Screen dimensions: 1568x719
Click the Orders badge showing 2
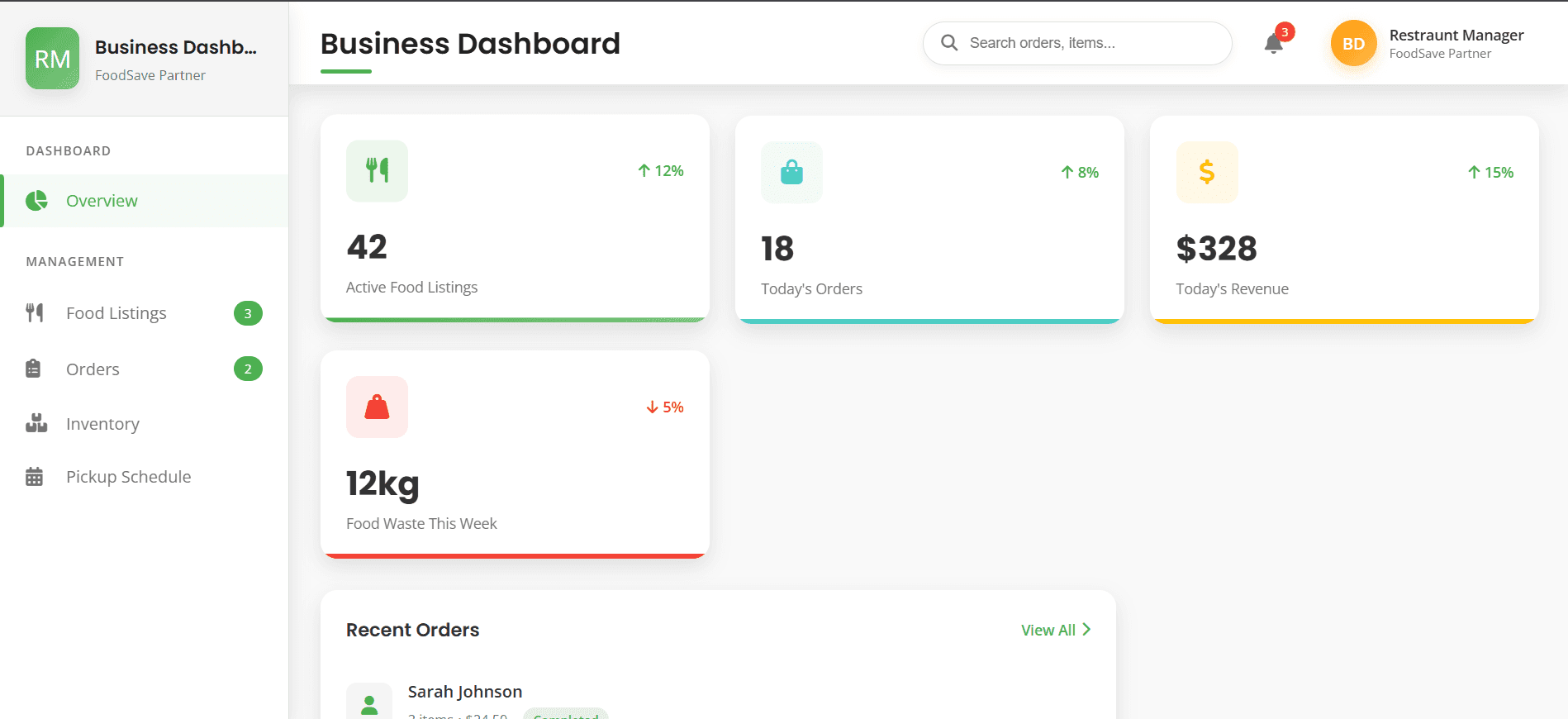248,369
